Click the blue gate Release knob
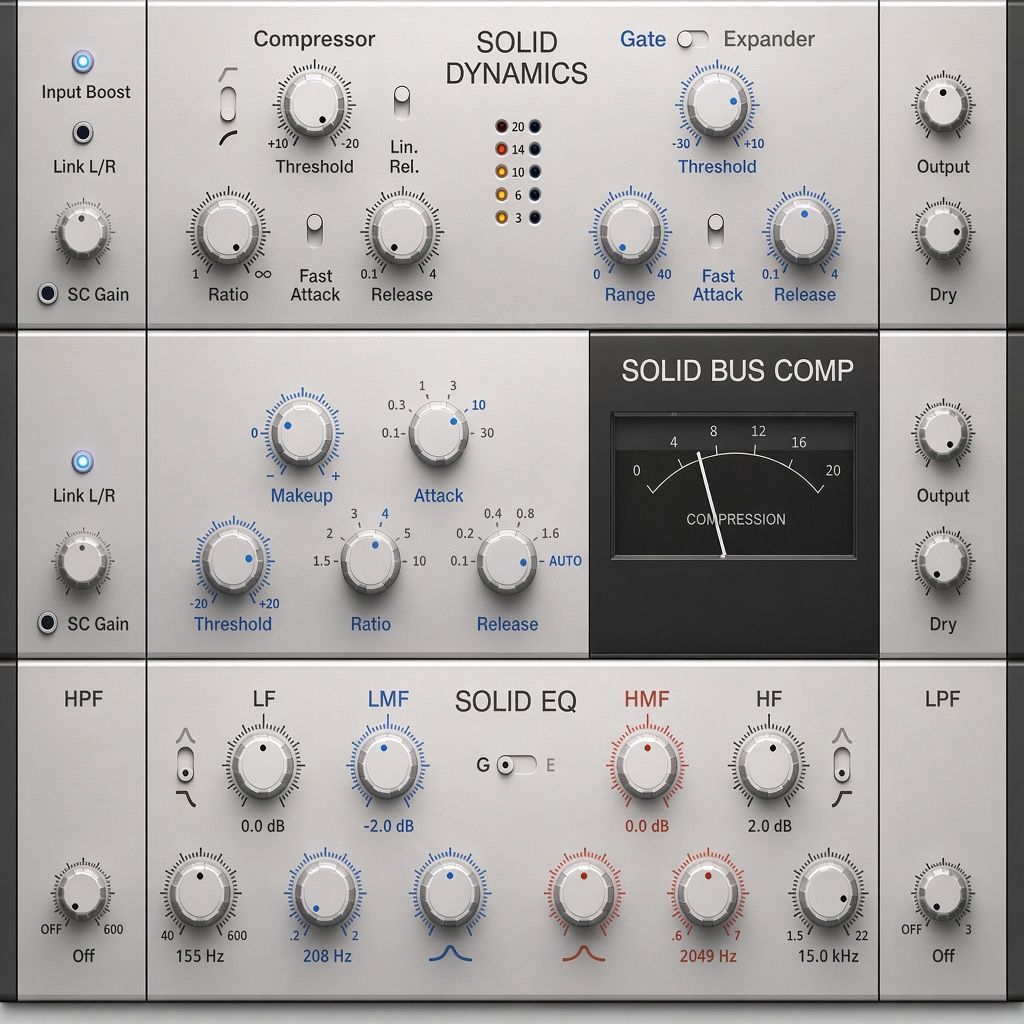1024x1024 pixels. click(x=804, y=231)
